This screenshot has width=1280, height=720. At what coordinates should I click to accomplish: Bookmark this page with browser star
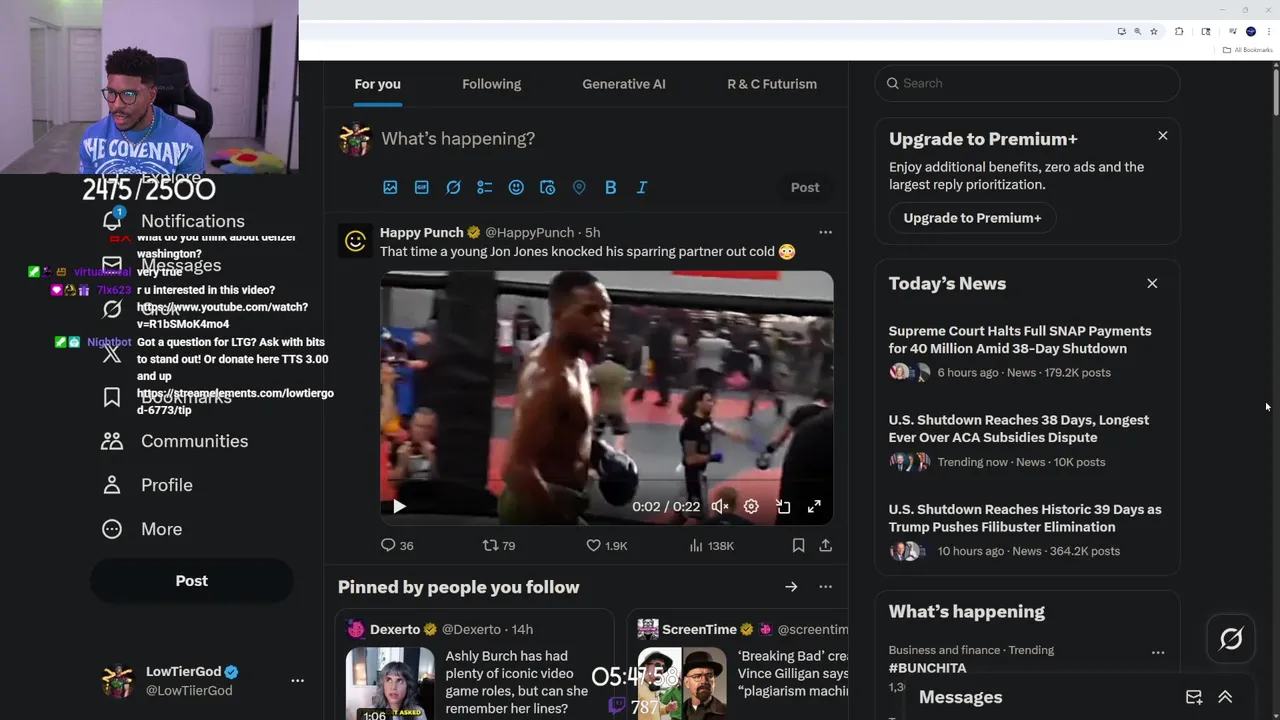click(1154, 31)
